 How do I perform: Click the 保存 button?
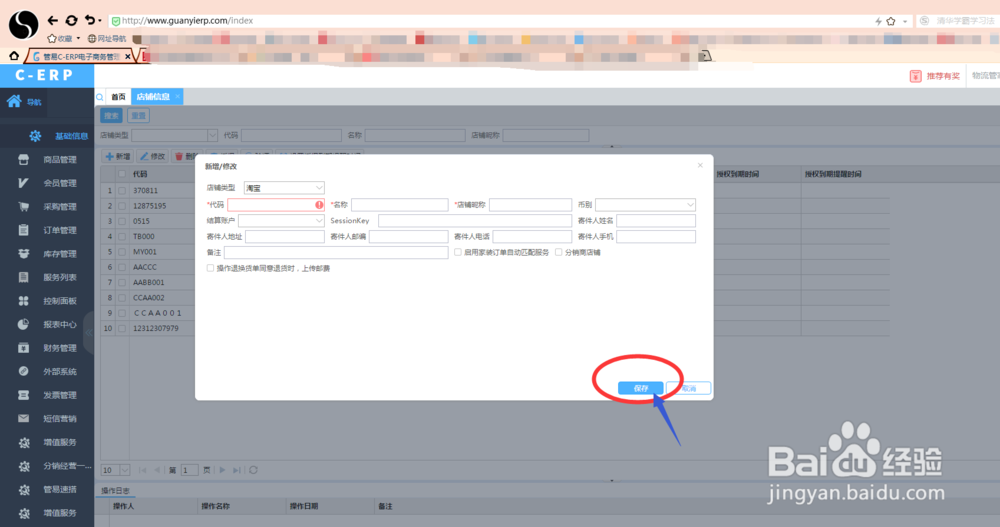click(x=640, y=388)
